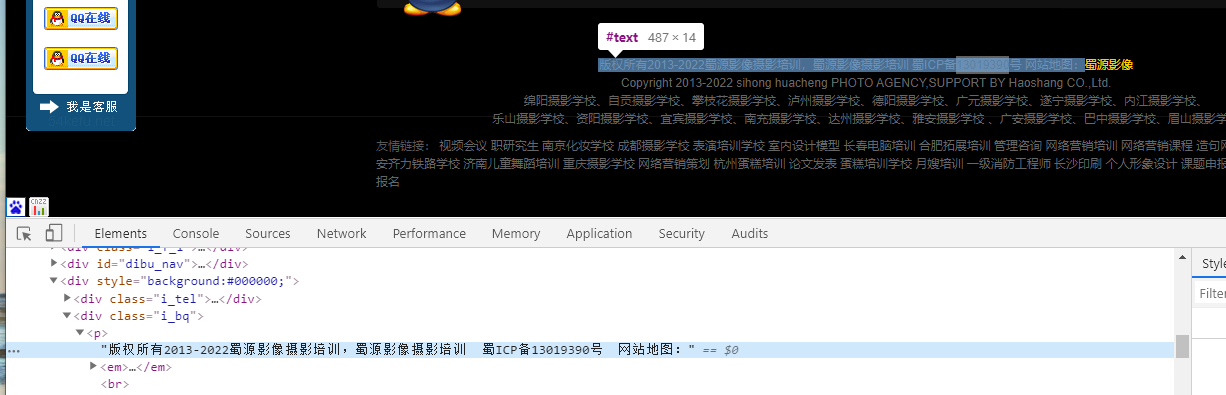Click the 蛋糕培训学校 link
The height and width of the screenshot is (395, 1226).
click(877, 164)
